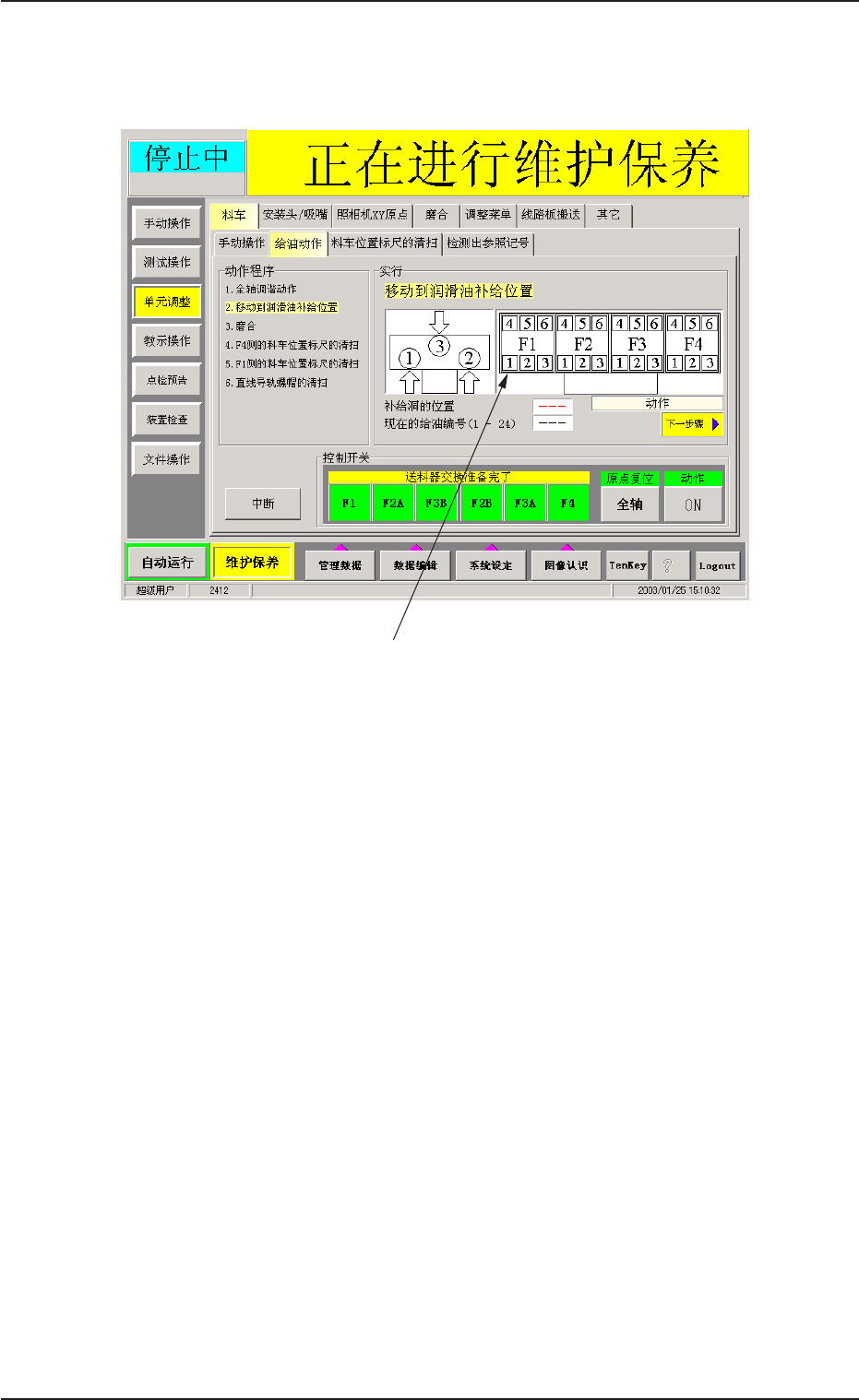Click the 中断 interrupt button
859x1400 pixels.
click(263, 504)
